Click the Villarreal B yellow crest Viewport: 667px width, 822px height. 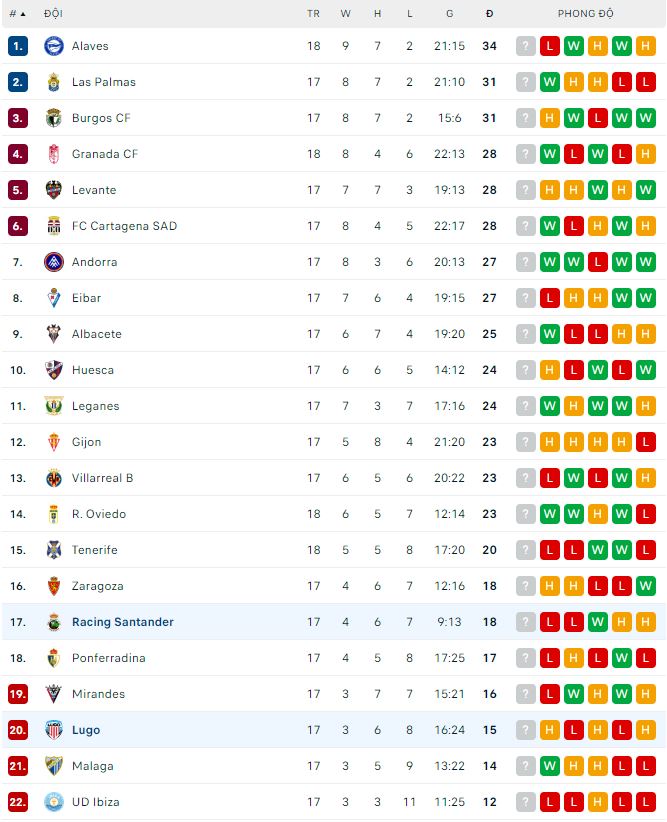tap(54, 478)
